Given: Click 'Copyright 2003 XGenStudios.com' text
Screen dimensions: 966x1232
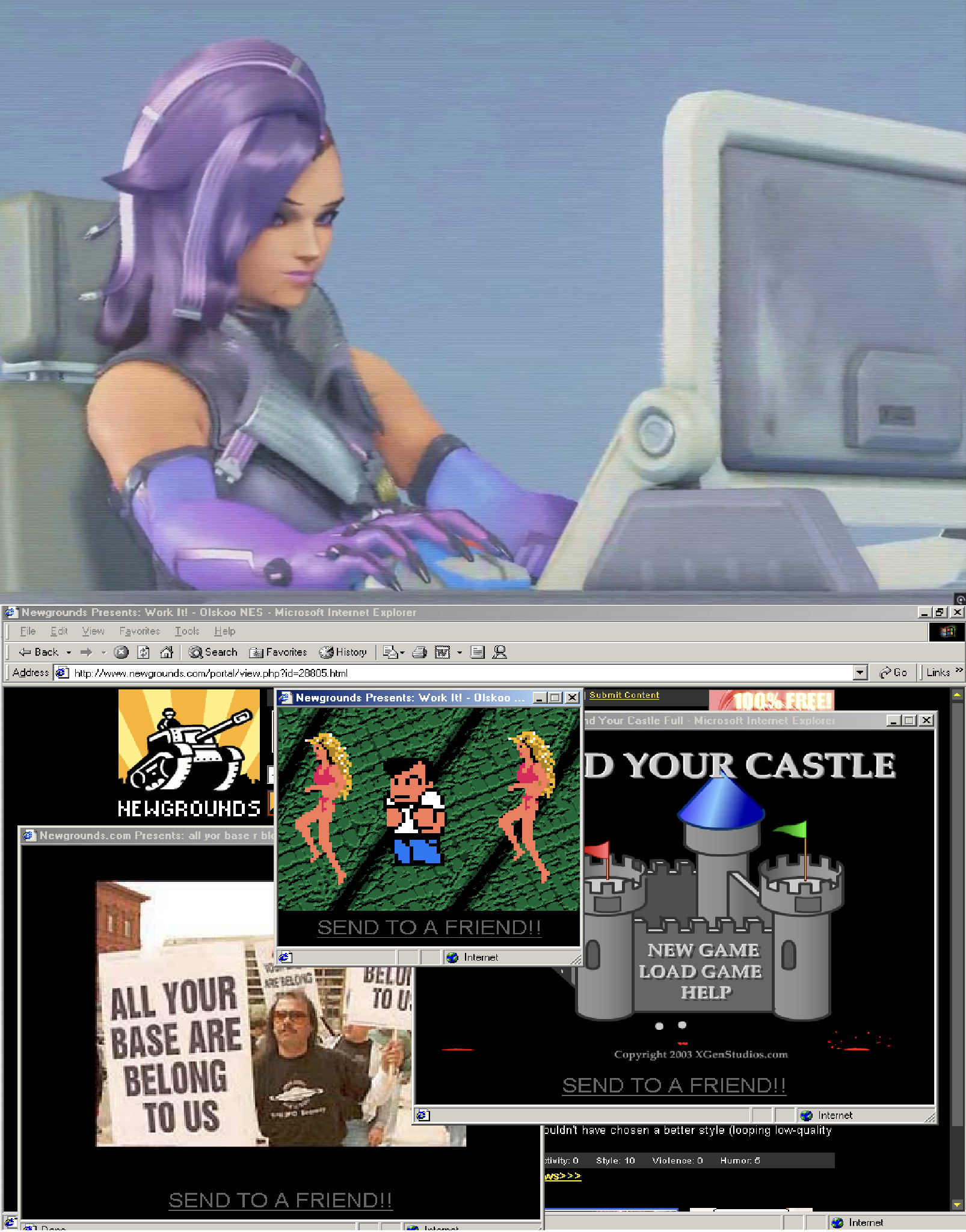Looking at the screenshot, I should point(701,1054).
